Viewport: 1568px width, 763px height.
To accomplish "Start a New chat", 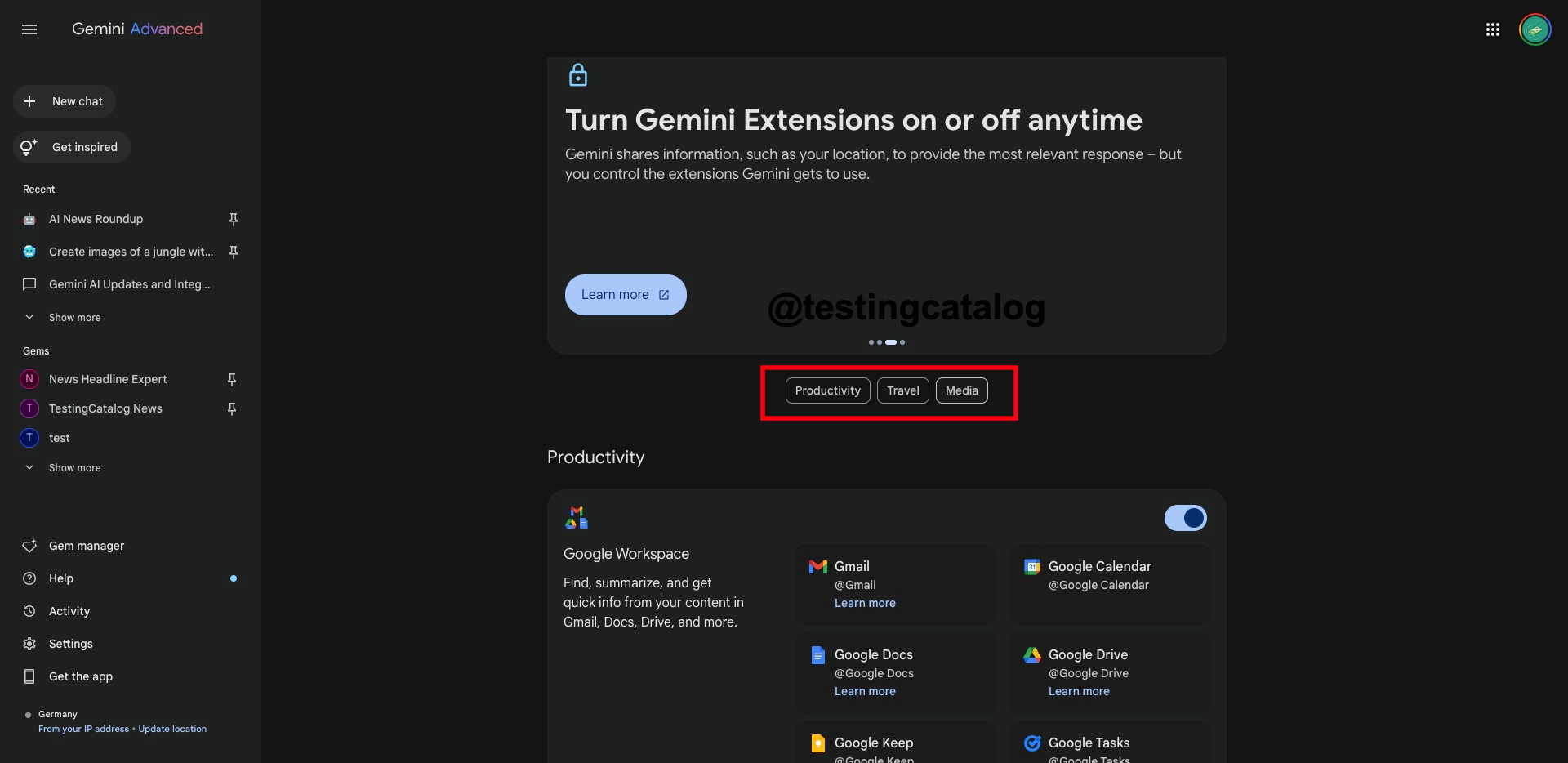I will click(65, 101).
